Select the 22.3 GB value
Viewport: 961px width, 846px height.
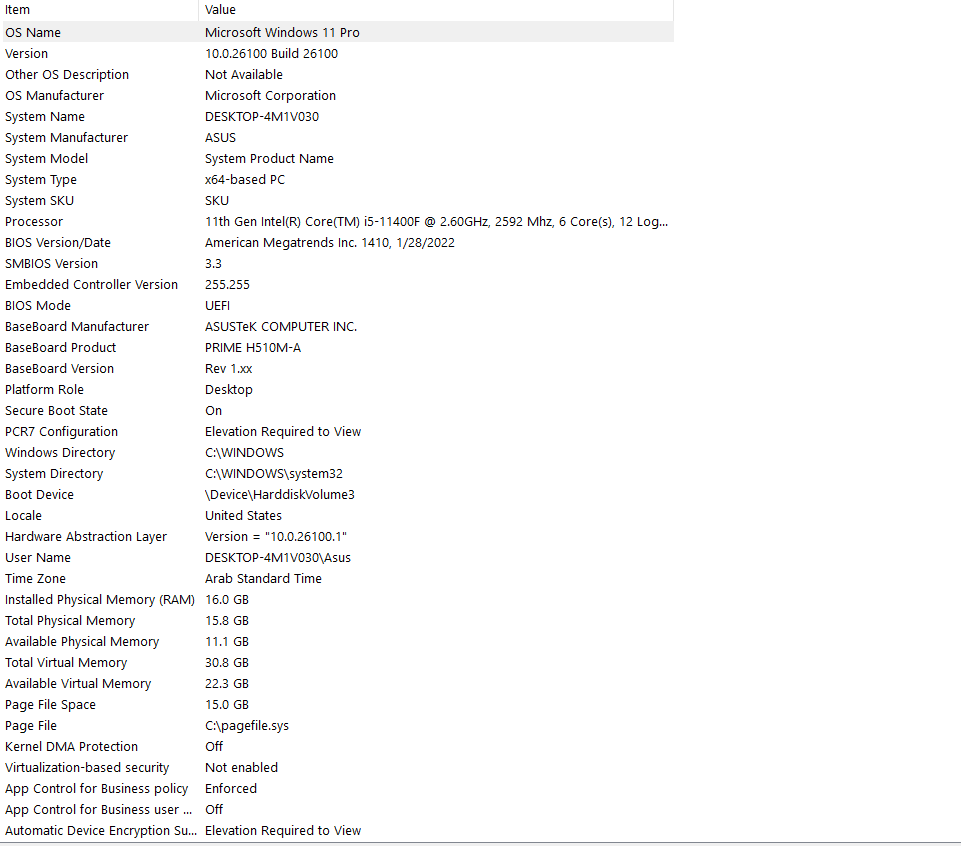click(227, 684)
